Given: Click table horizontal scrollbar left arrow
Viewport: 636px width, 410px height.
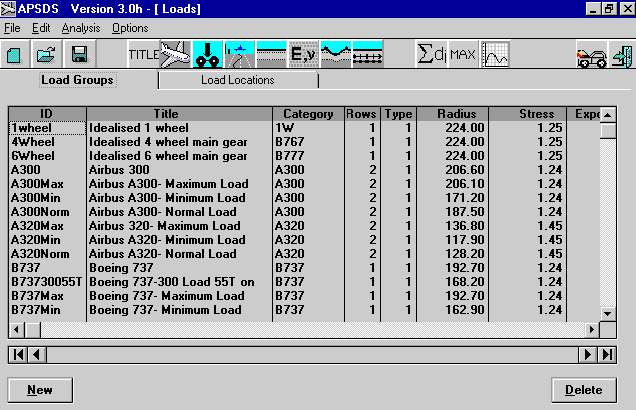Looking at the screenshot, I should (17, 330).
